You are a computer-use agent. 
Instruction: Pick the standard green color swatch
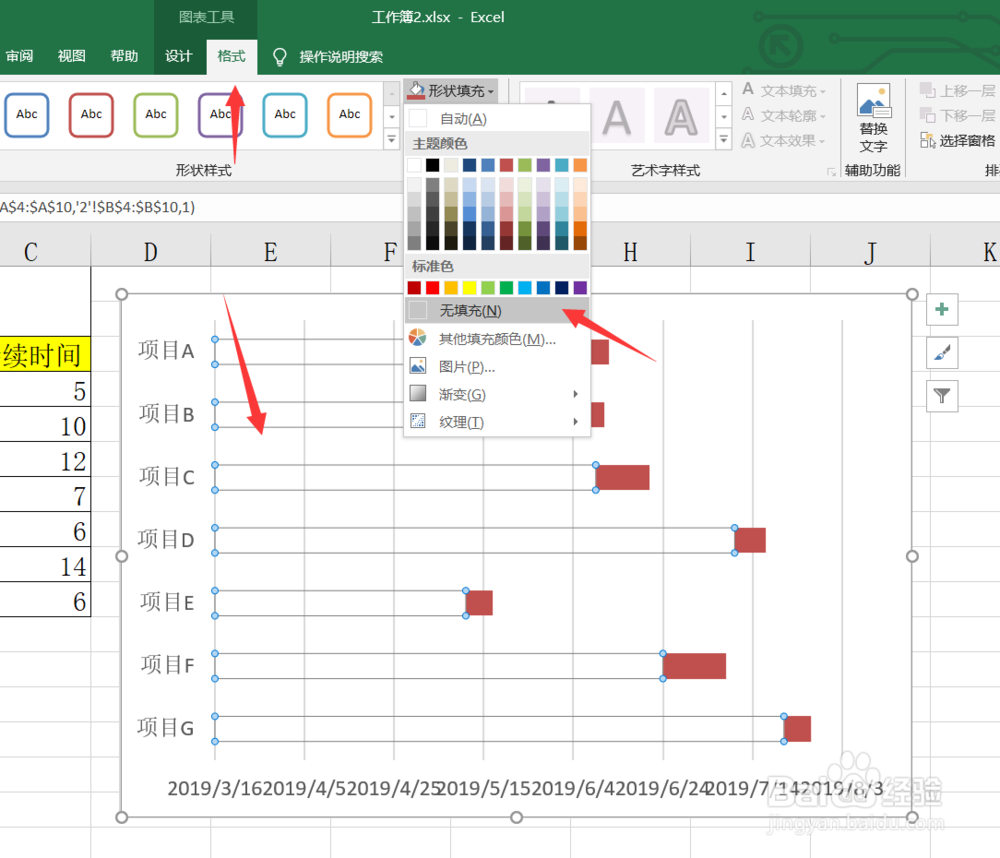coord(506,288)
